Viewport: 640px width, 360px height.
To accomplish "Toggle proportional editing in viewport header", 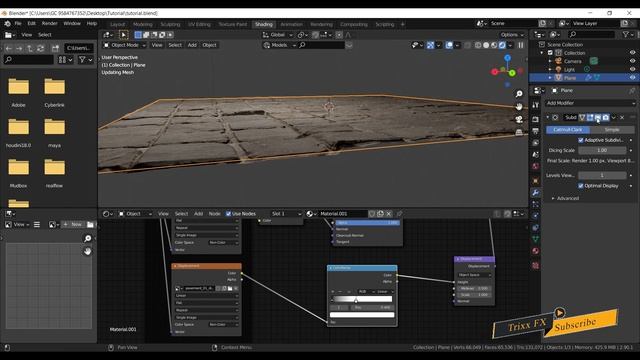I will [x=339, y=35].
